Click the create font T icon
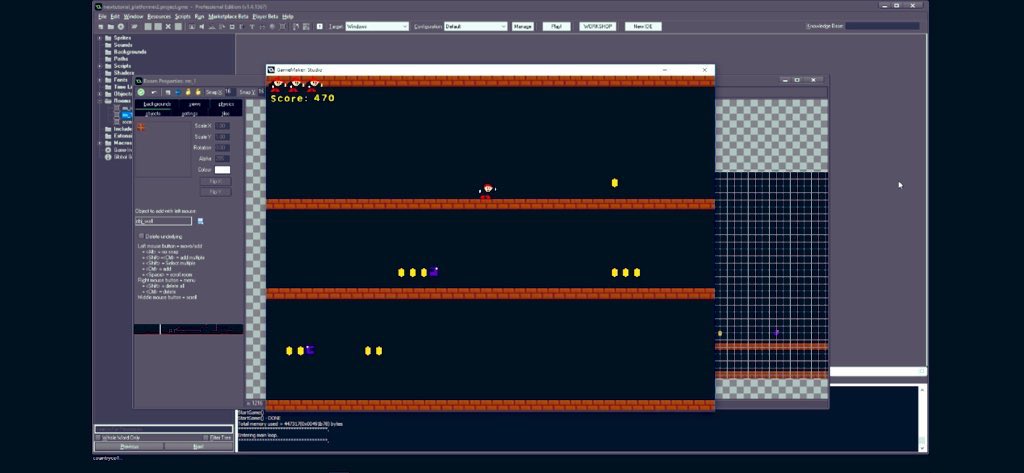The height and width of the screenshot is (473, 1024). click(x=252, y=27)
